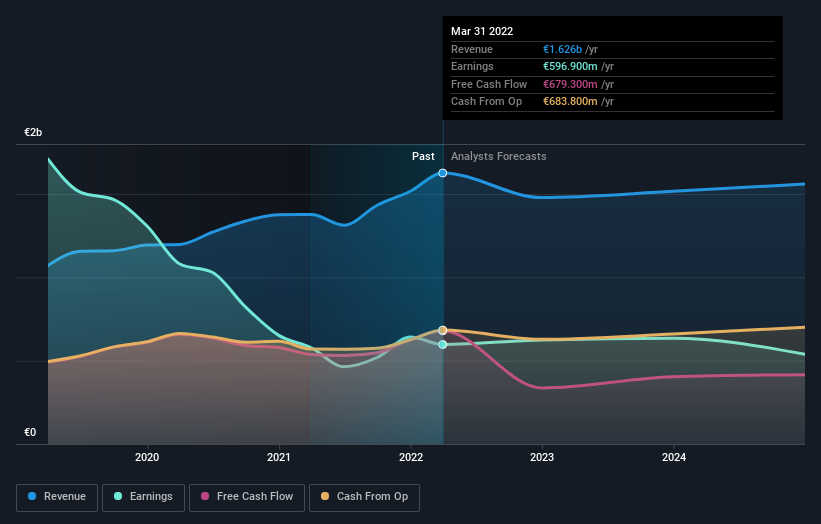Viewport: 821px width, 524px height.
Task: Click the €2b y-axis label
Action: pyautogui.click(x=33, y=132)
